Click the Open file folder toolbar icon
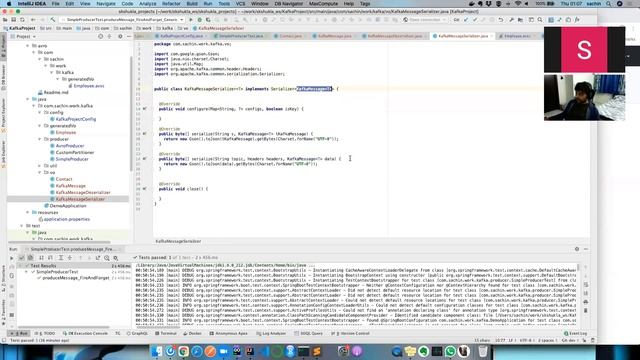Image resolution: width=640 pixels, height=360 pixels. tap(5, 20)
